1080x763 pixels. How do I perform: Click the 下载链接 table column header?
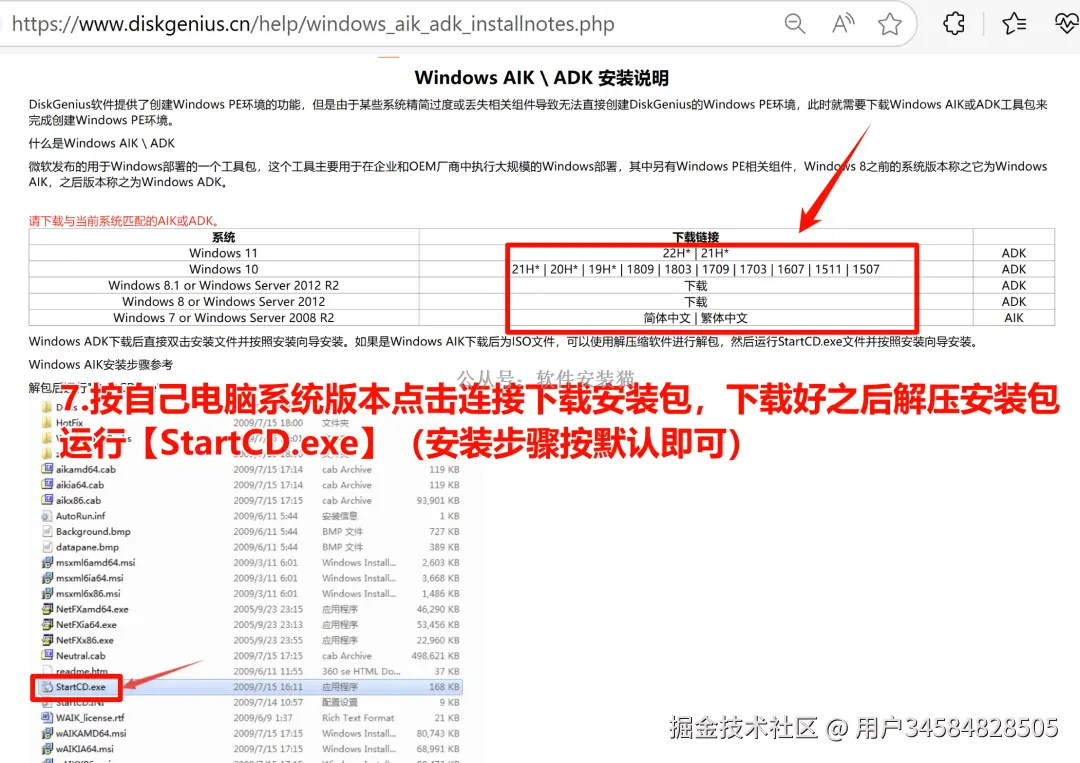coord(696,237)
